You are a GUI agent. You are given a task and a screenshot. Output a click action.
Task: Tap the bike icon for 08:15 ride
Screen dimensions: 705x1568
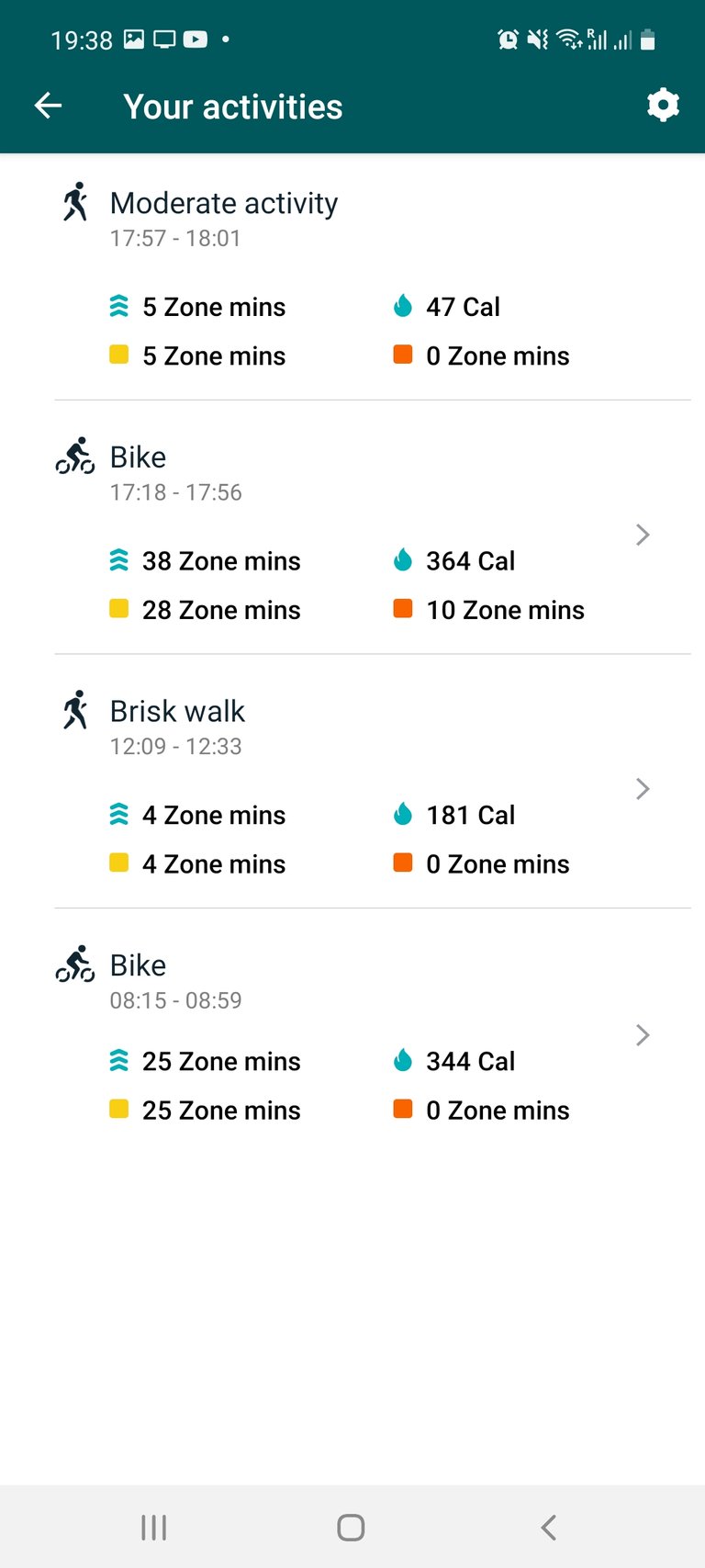click(x=75, y=964)
